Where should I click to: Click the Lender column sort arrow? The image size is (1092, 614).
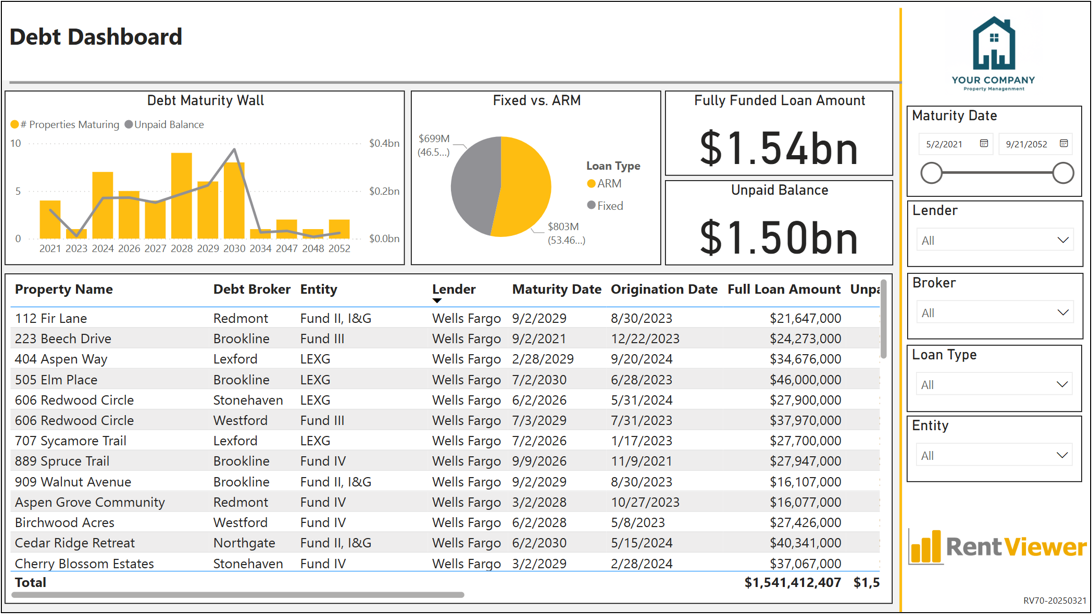click(437, 301)
